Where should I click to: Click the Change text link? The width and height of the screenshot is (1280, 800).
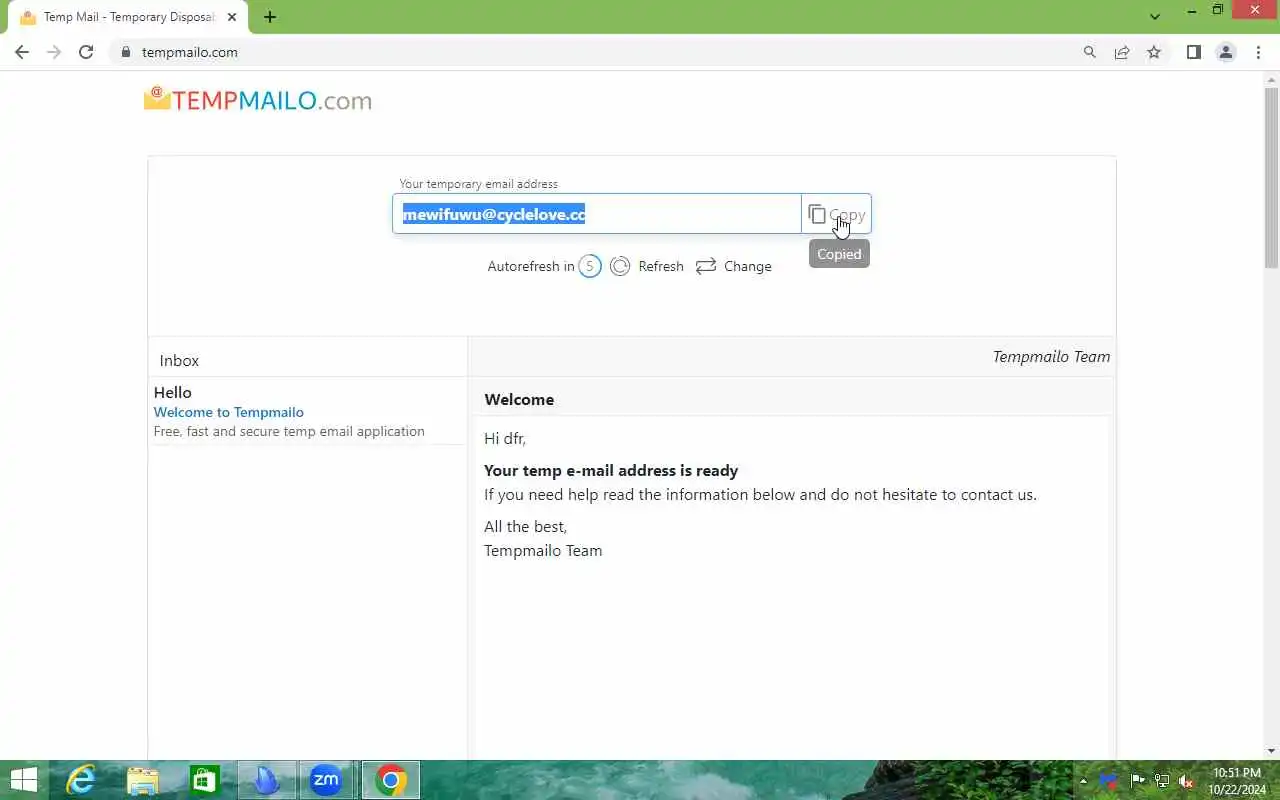pos(748,266)
